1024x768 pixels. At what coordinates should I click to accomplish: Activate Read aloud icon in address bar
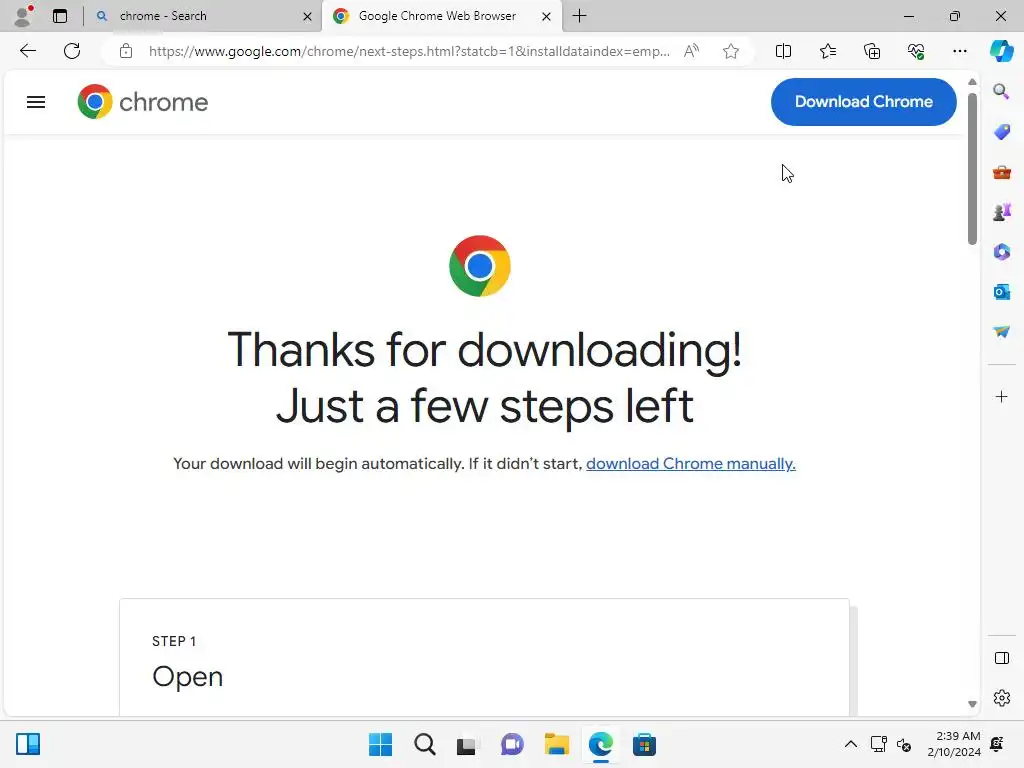(x=691, y=51)
